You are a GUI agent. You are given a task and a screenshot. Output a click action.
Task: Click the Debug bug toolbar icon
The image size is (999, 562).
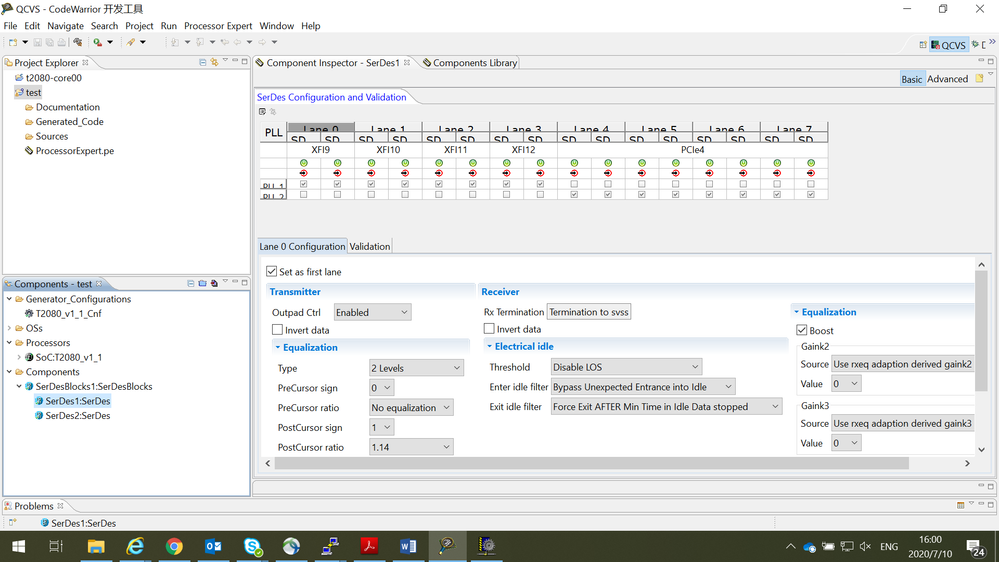97,42
